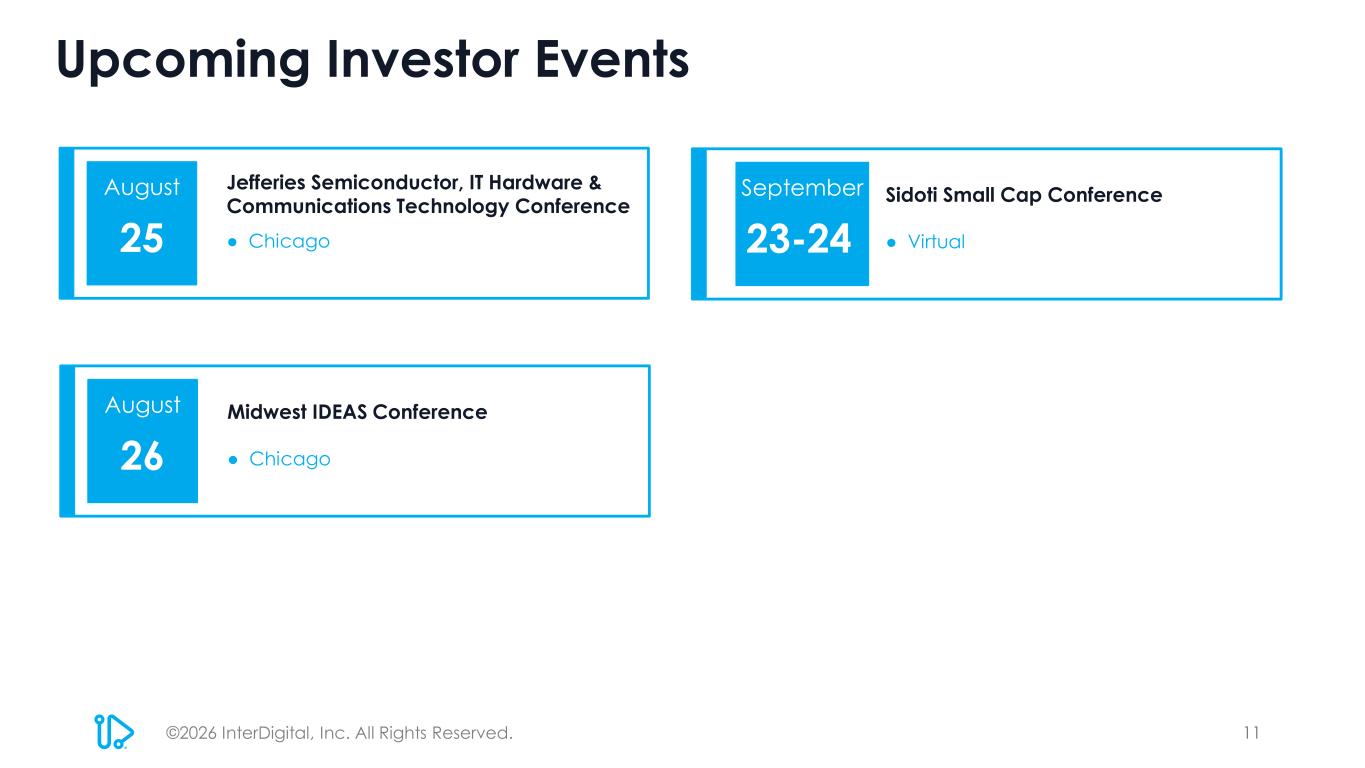
Task: Click the Sidoti Small Cap Conference title
Action: click(x=1024, y=195)
